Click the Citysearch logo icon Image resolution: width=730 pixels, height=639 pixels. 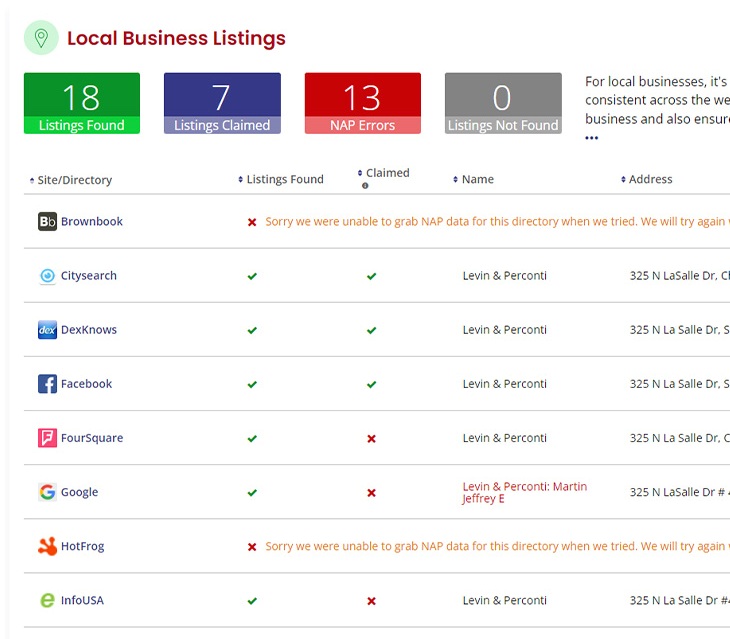tap(47, 276)
